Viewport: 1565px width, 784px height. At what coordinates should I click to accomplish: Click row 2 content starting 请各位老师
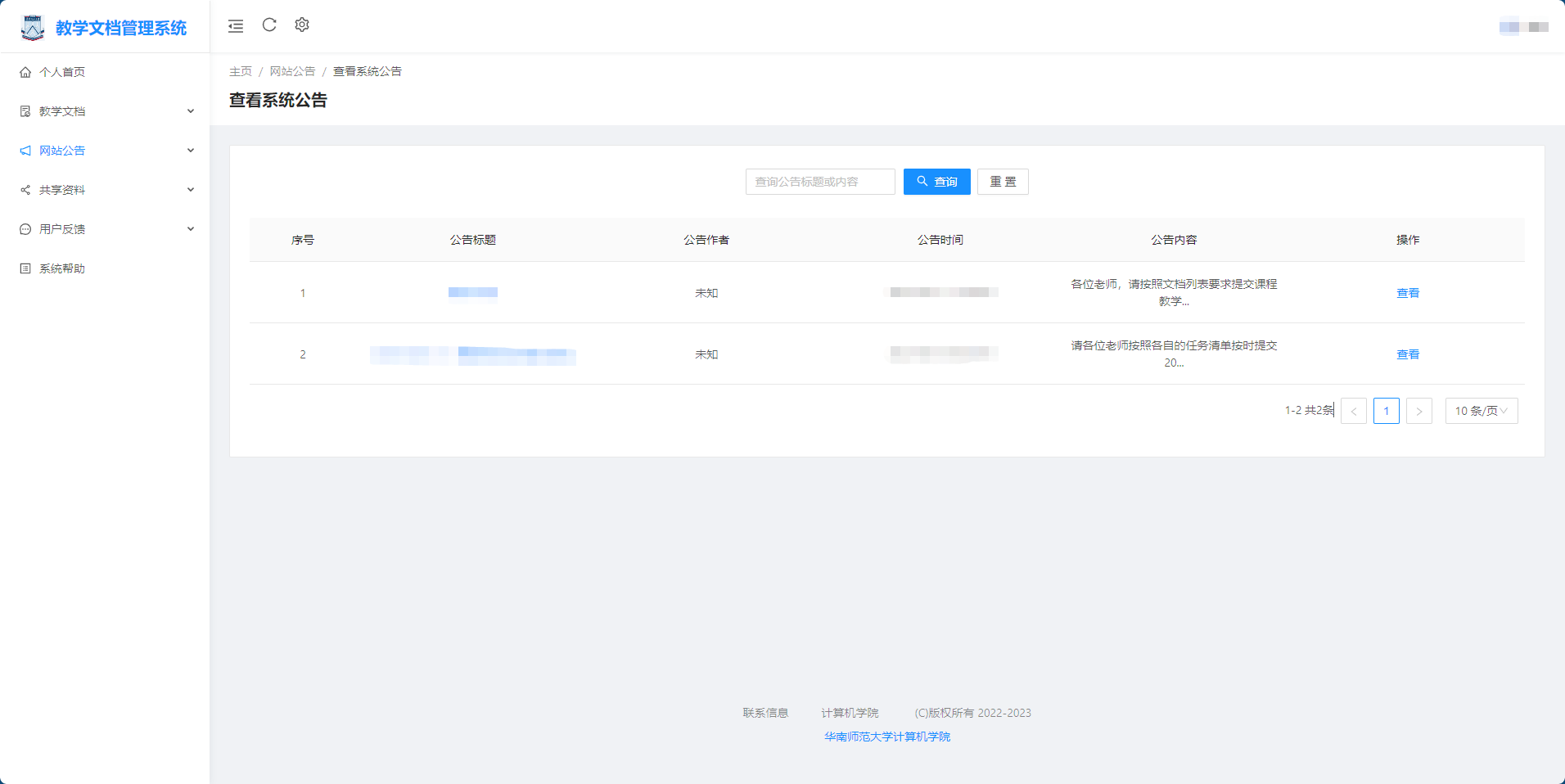pyautogui.click(x=1174, y=354)
